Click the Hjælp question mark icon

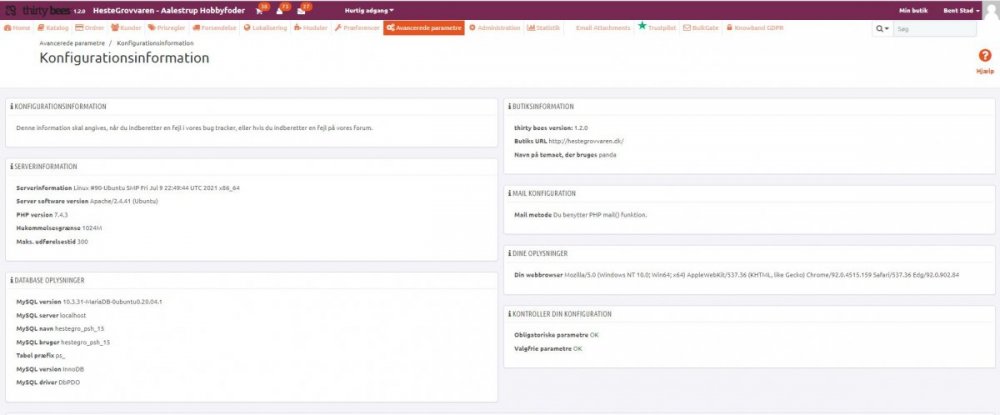tap(984, 58)
